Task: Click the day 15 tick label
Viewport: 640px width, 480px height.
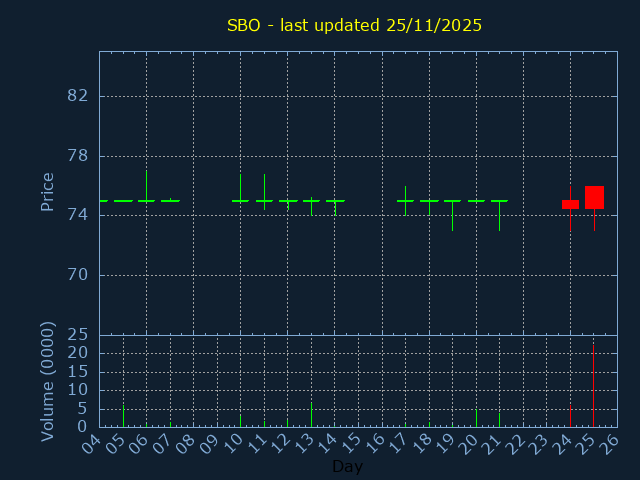Action: (349, 441)
